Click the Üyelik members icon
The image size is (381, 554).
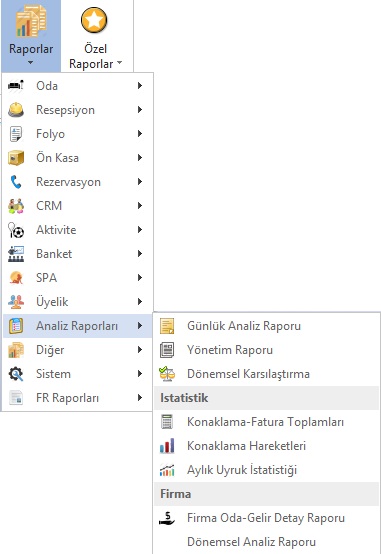tap(16, 302)
